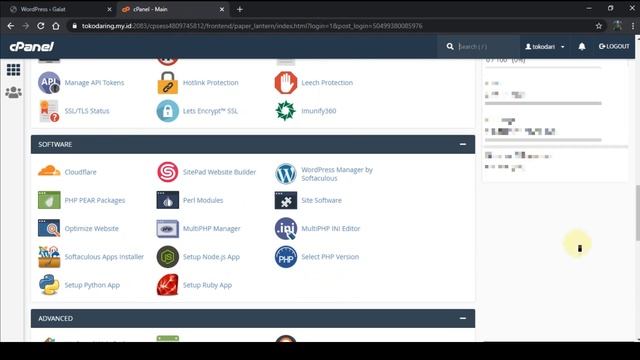Viewport: 640px width, 360px height.
Task: Go forward in browser history
Action: pos(26,26)
